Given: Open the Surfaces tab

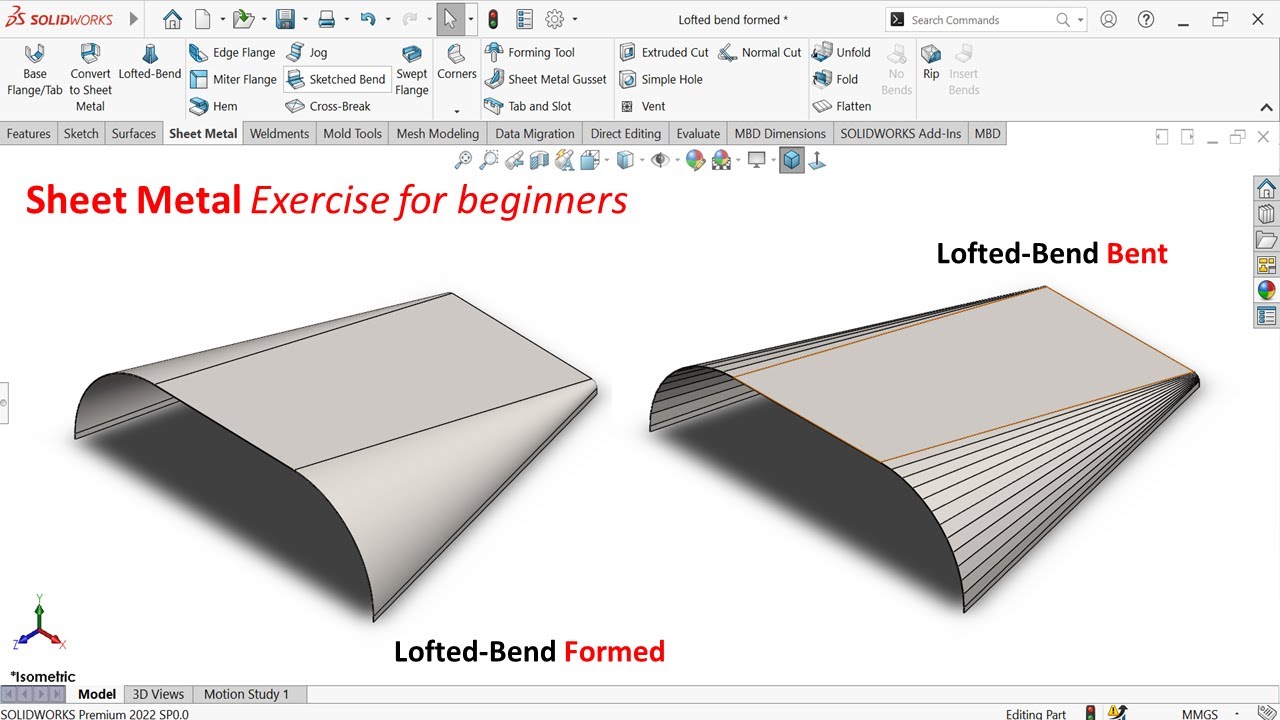Looking at the screenshot, I should [x=134, y=133].
